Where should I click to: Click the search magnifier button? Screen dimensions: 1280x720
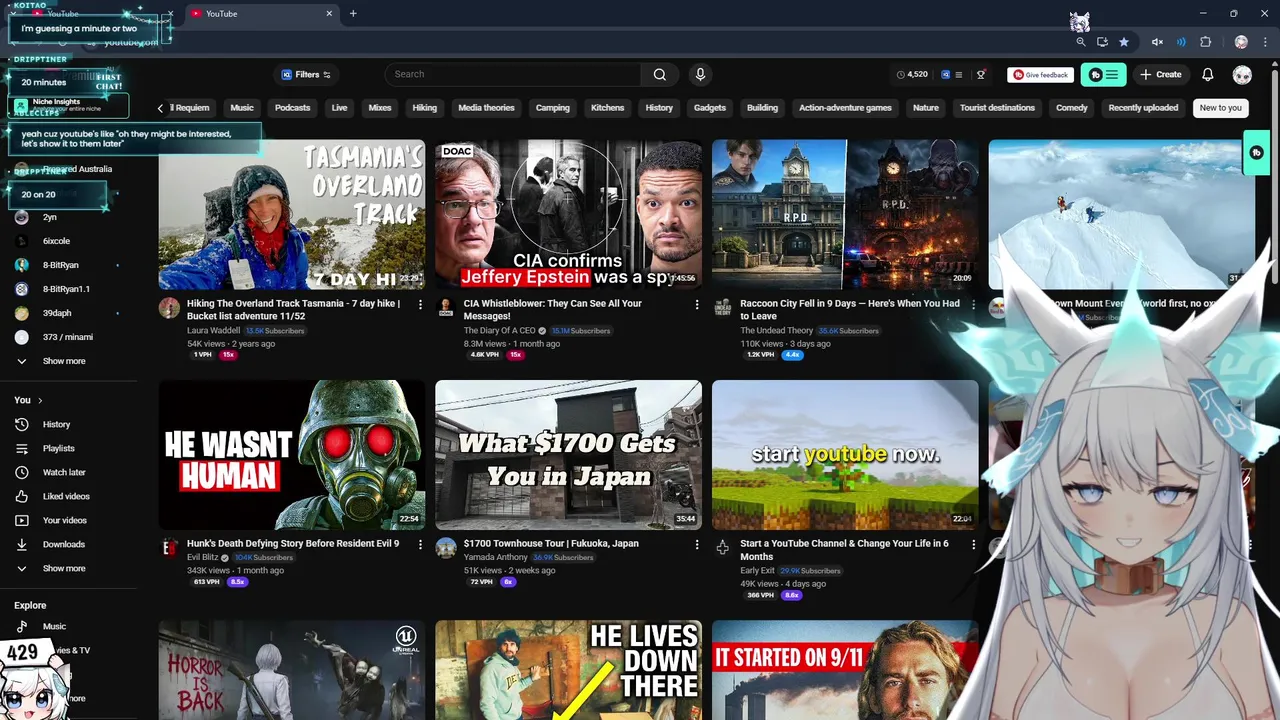[659, 74]
